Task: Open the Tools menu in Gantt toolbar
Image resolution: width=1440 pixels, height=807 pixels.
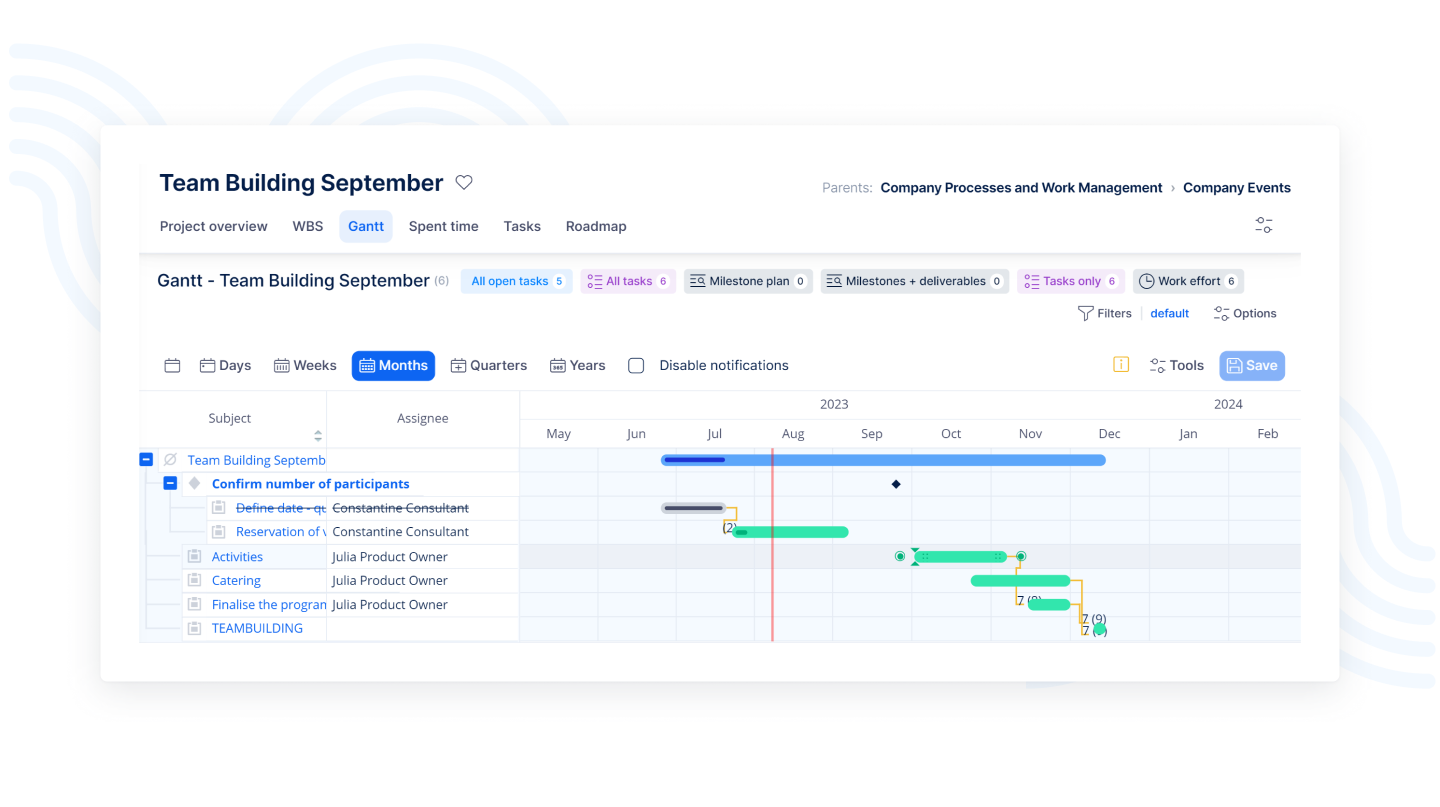Action: tap(1177, 366)
